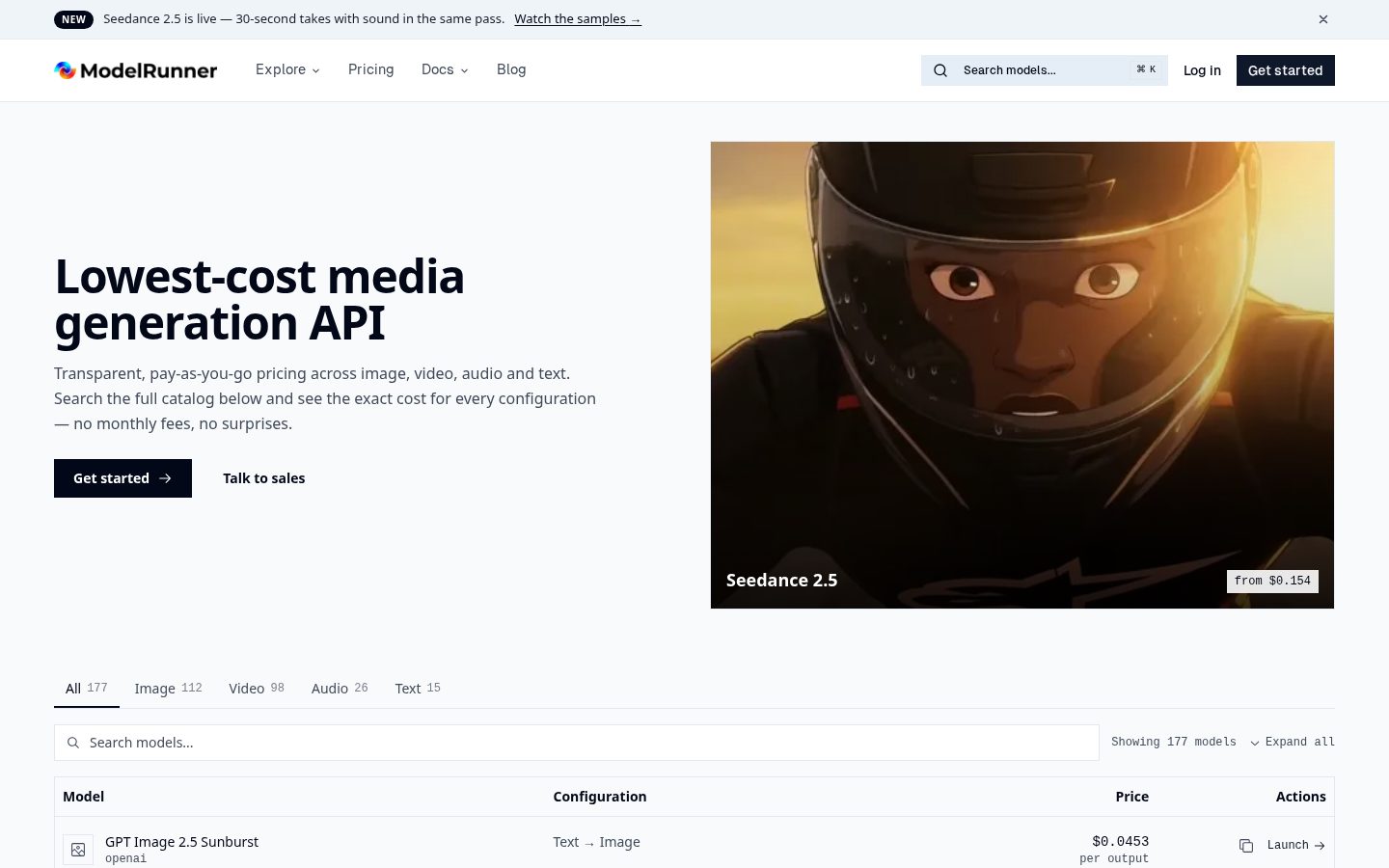Switch to the Video tab

[257, 689]
